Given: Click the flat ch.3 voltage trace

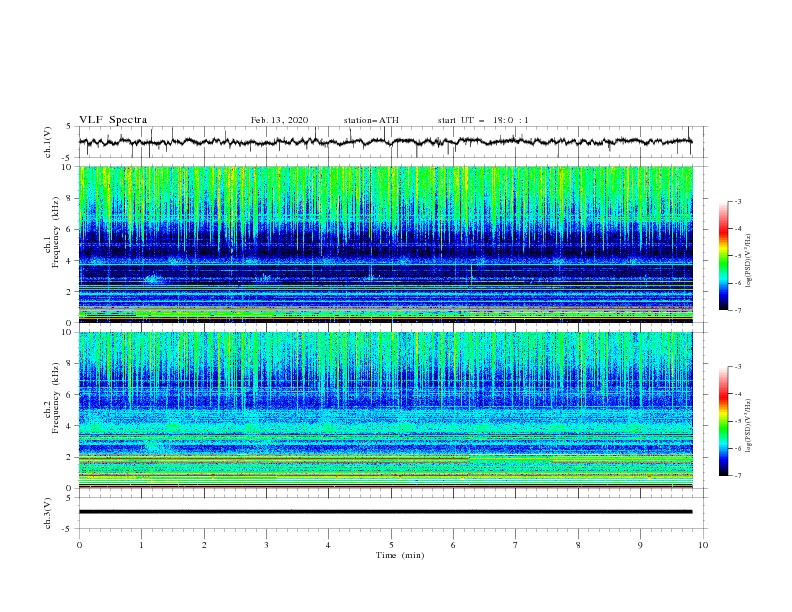Looking at the screenshot, I should pyautogui.click(x=385, y=512).
